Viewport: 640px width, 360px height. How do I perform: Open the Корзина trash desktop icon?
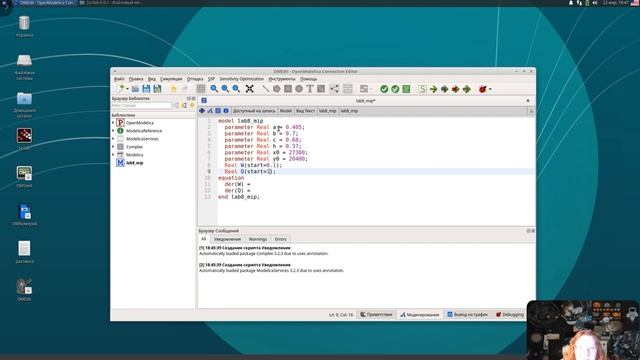(x=24, y=27)
